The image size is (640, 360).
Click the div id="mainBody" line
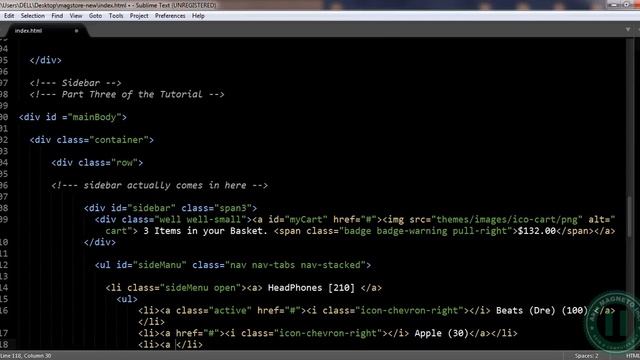coord(73,117)
